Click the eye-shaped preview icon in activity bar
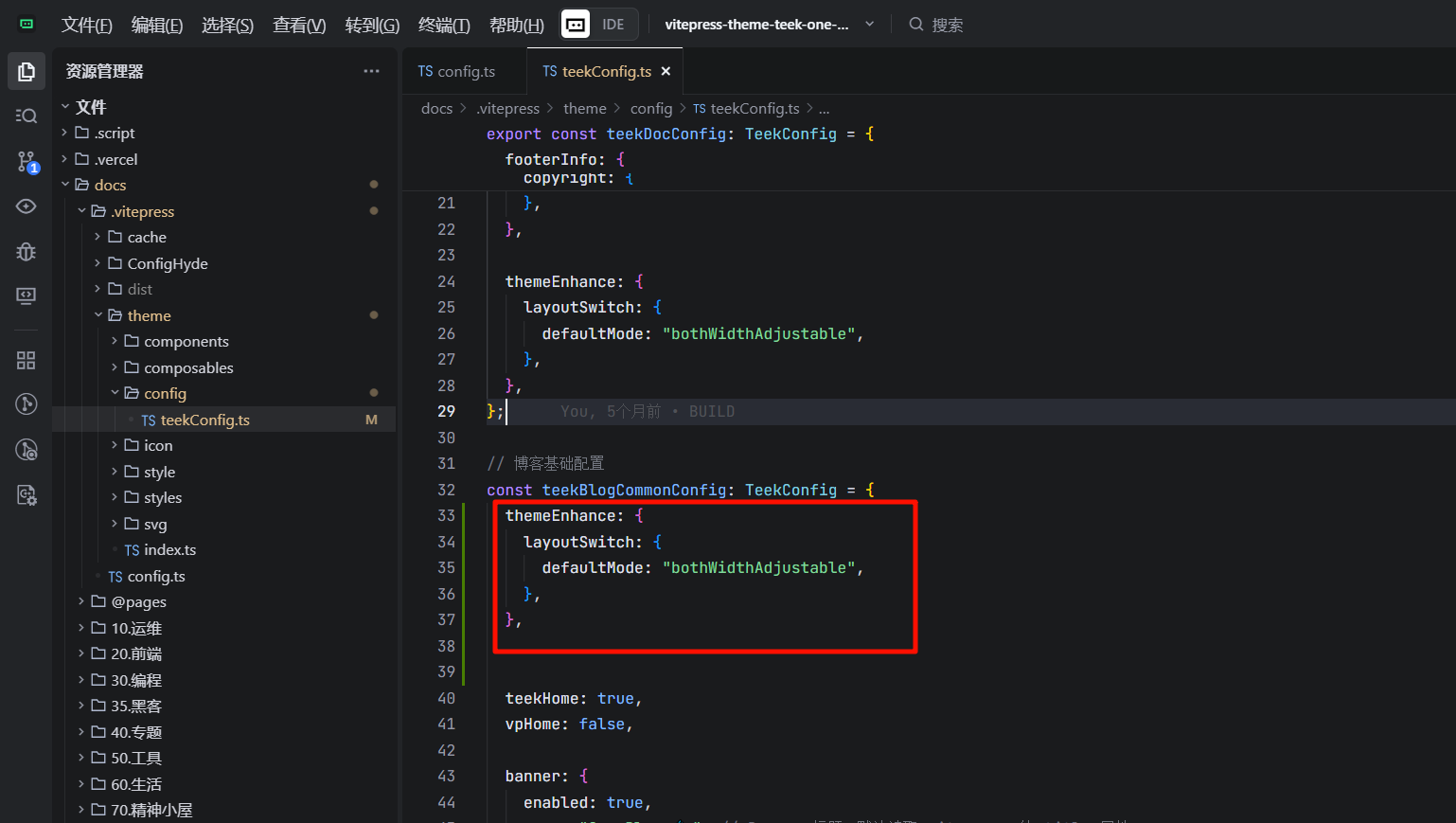This screenshot has height=823, width=1456. coord(27,206)
